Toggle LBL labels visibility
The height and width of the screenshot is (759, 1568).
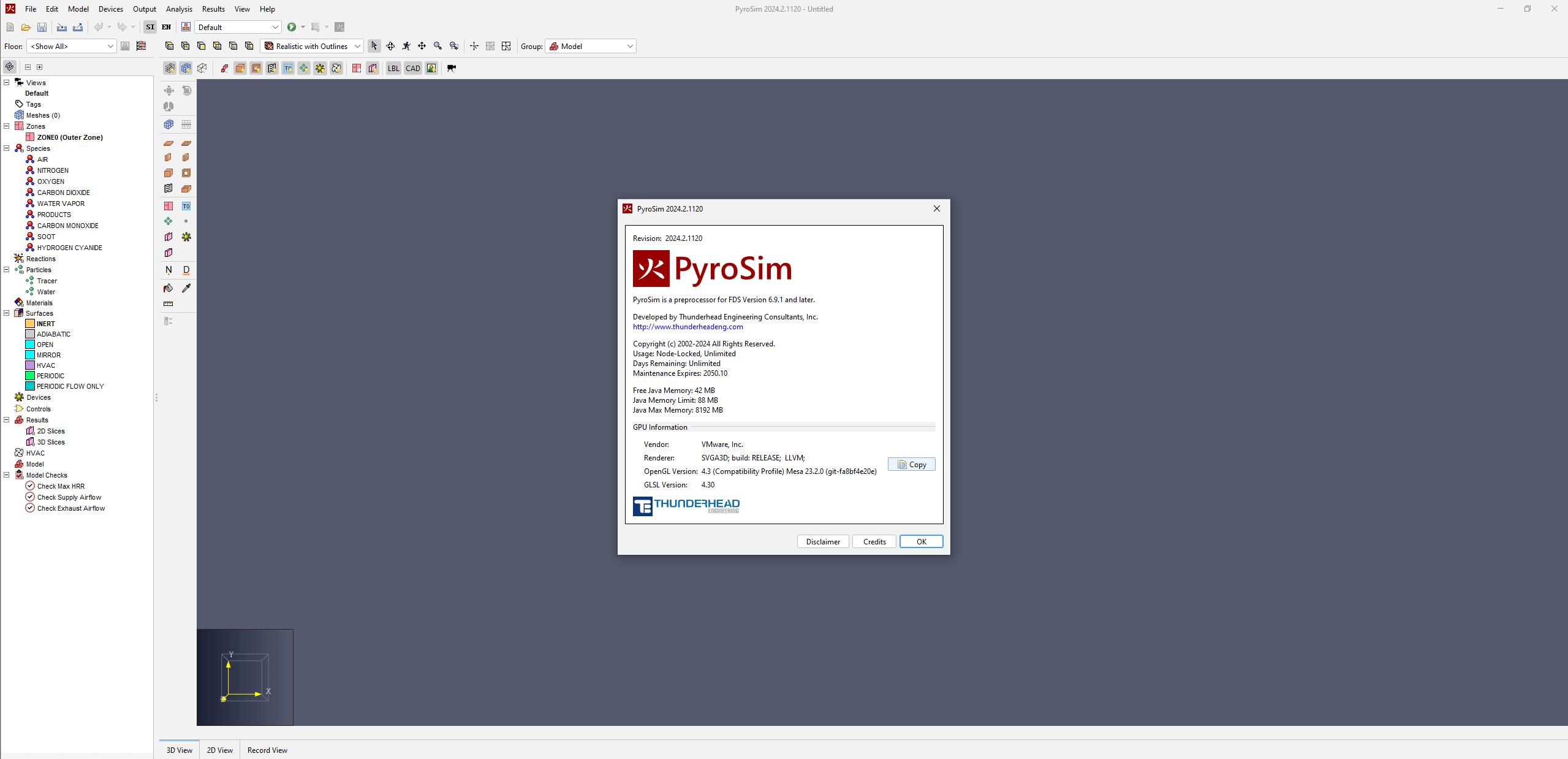pyautogui.click(x=393, y=68)
